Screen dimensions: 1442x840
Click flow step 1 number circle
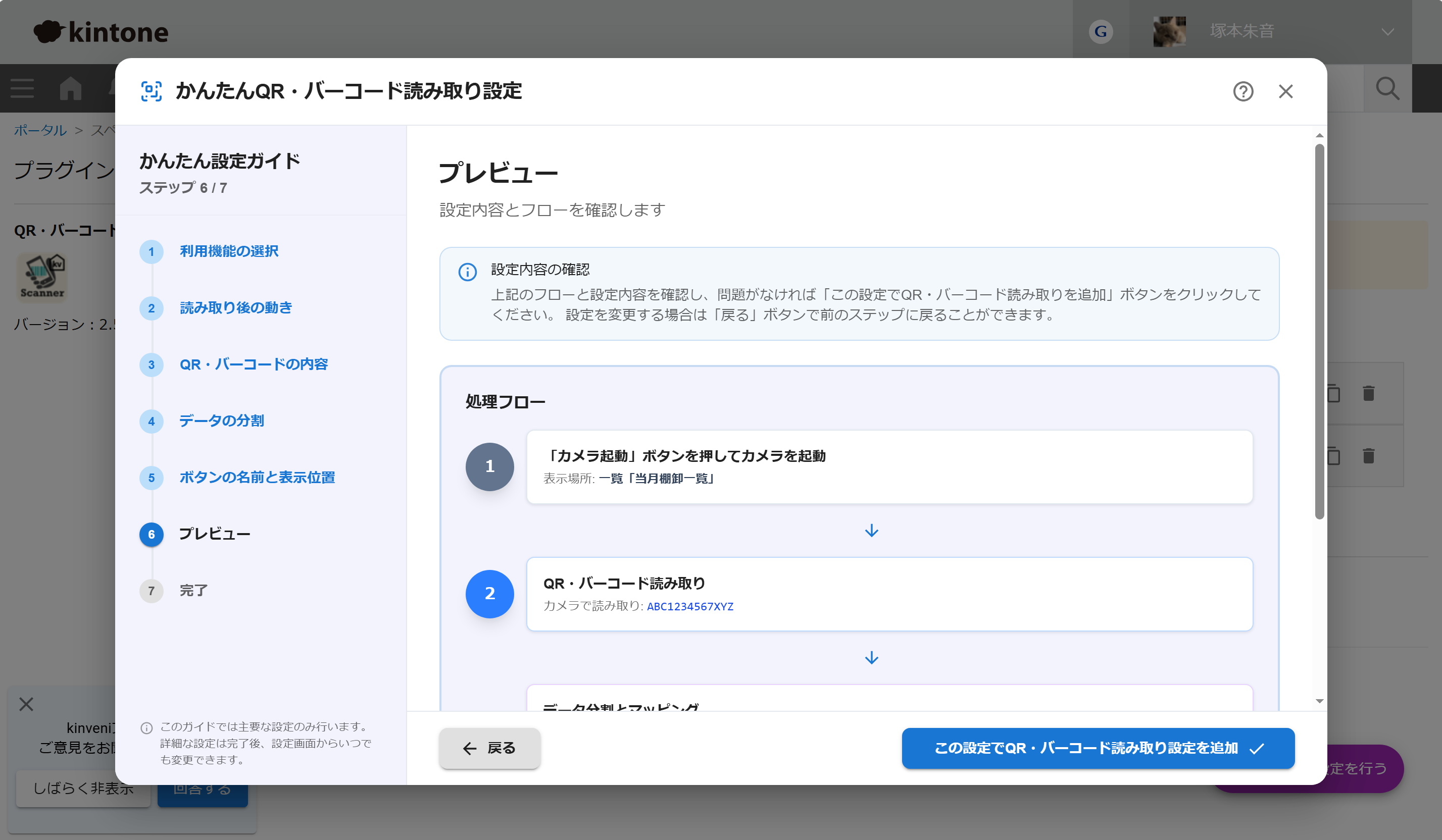[x=489, y=466]
